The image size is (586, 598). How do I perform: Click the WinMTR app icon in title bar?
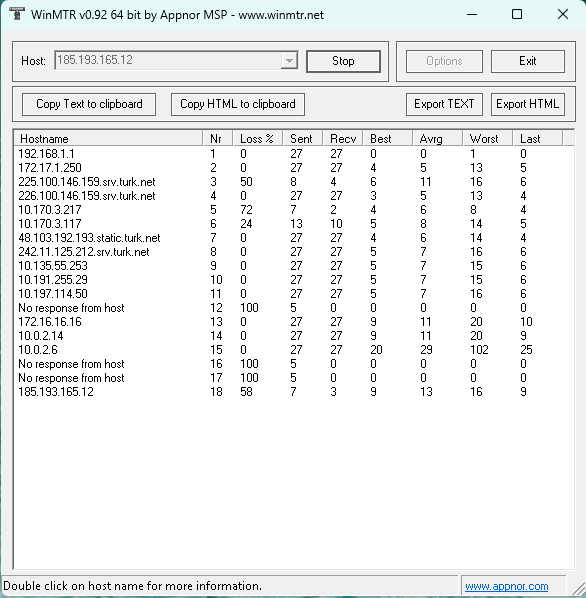pos(16,14)
